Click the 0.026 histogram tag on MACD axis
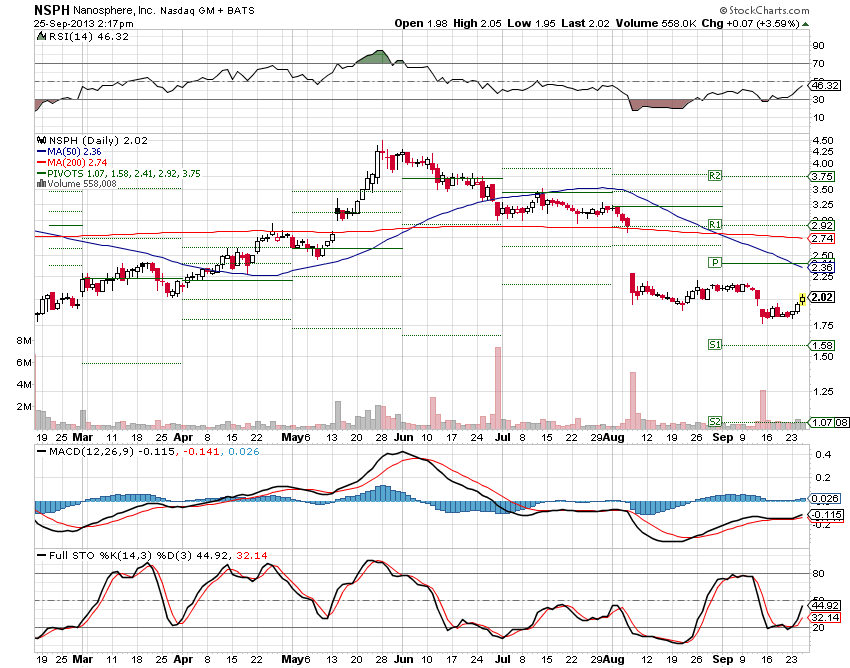850x668 pixels. [824, 498]
